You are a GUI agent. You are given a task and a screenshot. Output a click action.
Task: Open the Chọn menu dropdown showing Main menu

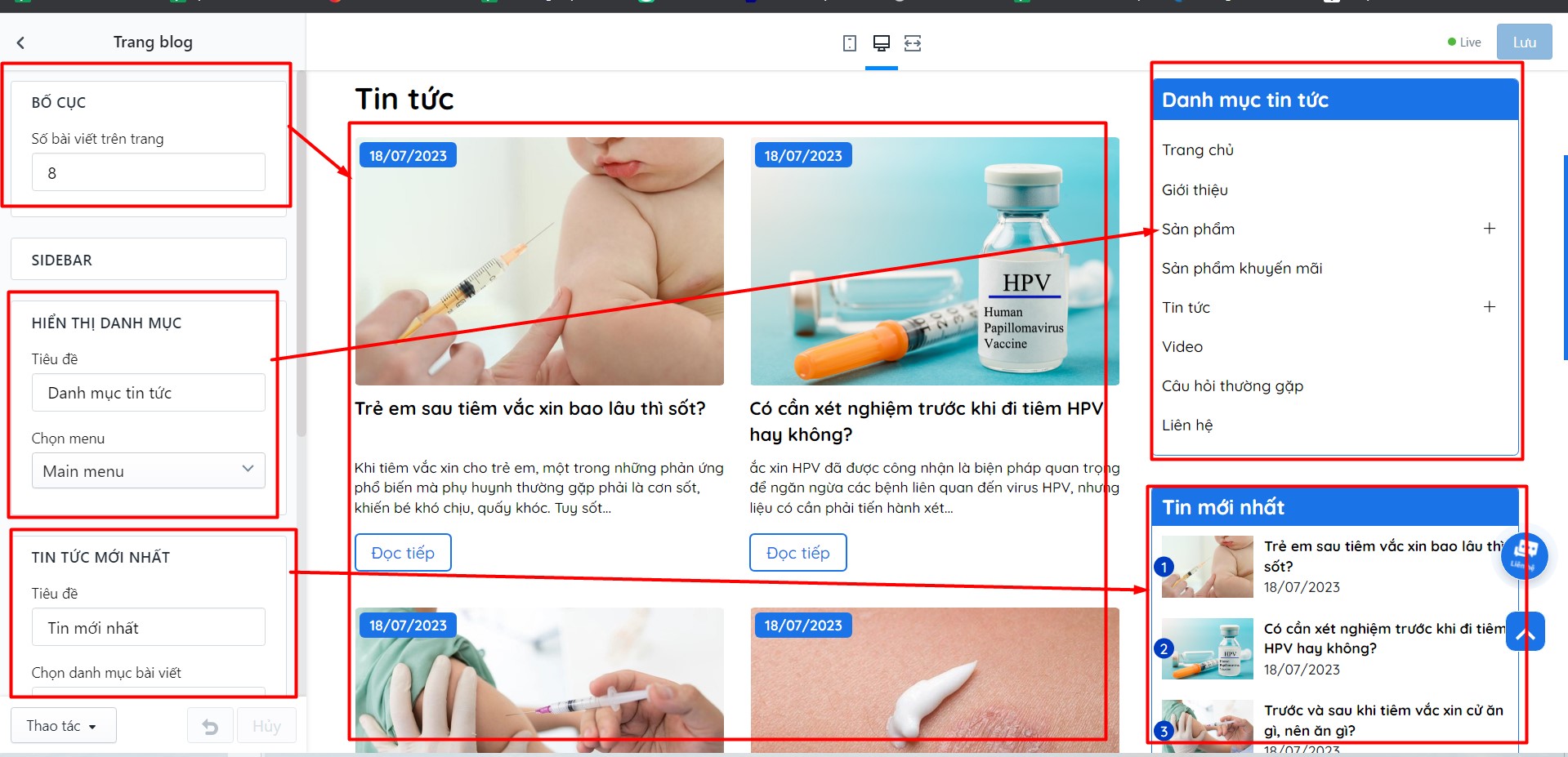pyautogui.click(x=149, y=470)
